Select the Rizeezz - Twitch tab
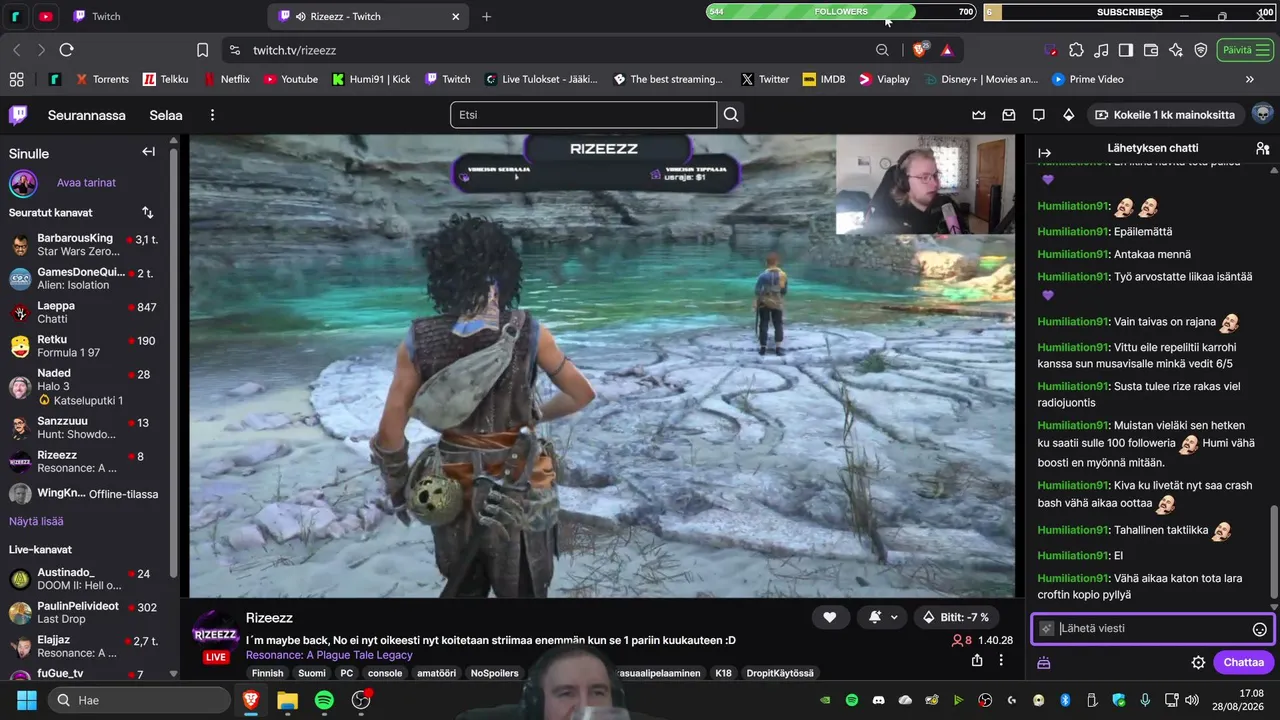This screenshot has width=1280, height=720. 369,16
